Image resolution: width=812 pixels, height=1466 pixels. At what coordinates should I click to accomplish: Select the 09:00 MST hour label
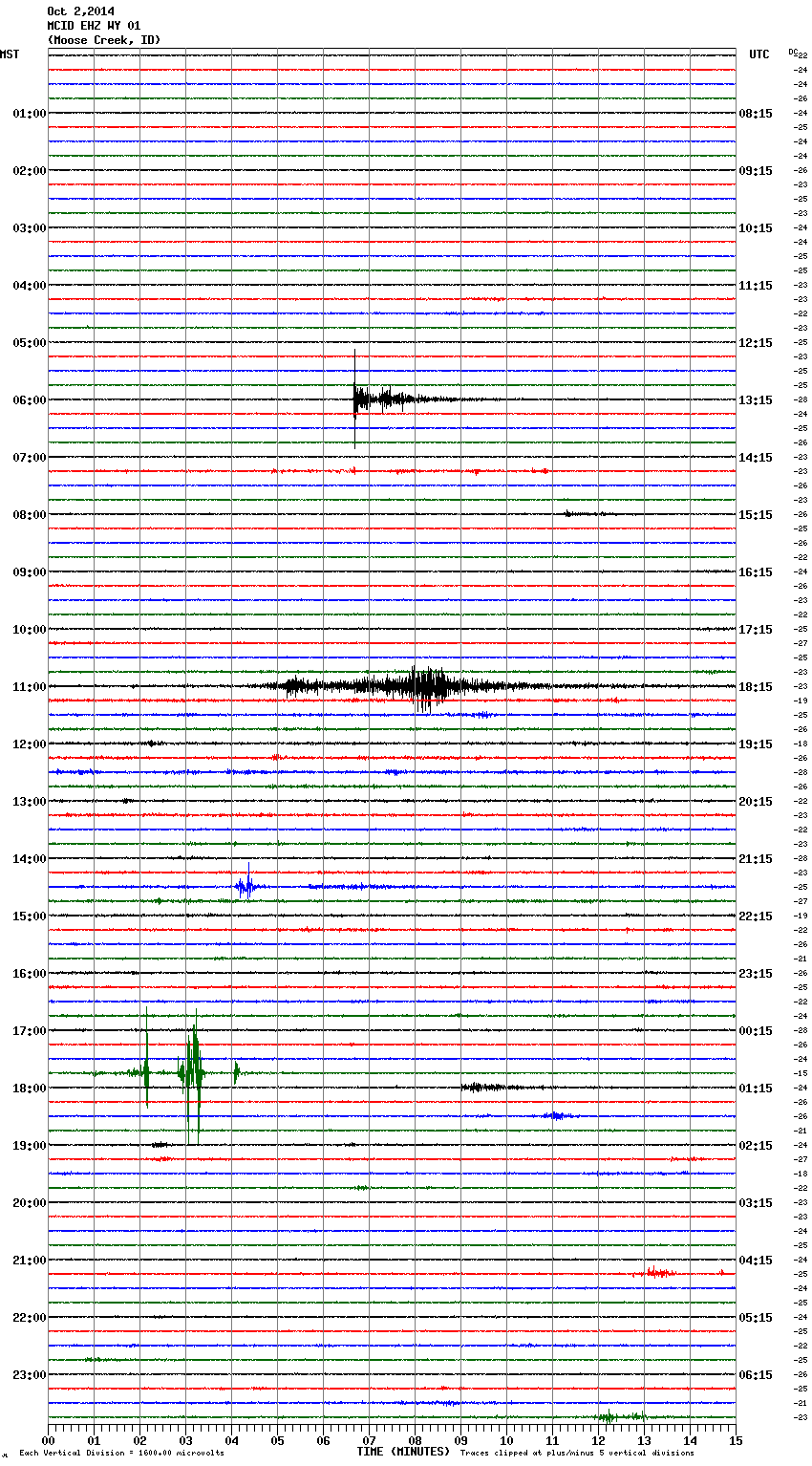pos(29,572)
